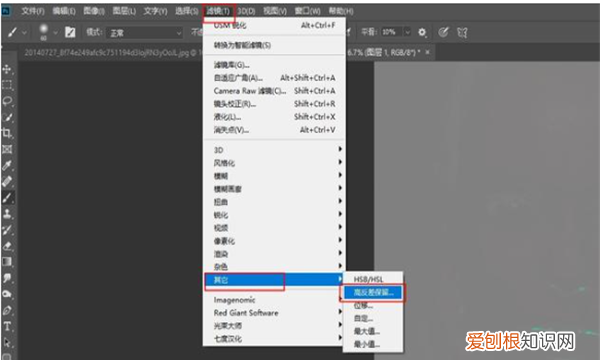Select the Clone Stamp tool
This screenshot has height=360, width=600.
click(x=7, y=213)
